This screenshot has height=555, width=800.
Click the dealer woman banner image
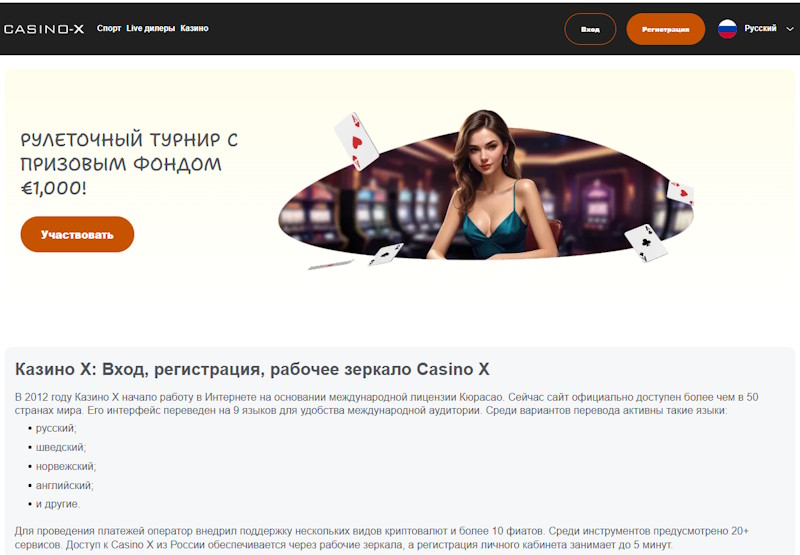click(491, 186)
